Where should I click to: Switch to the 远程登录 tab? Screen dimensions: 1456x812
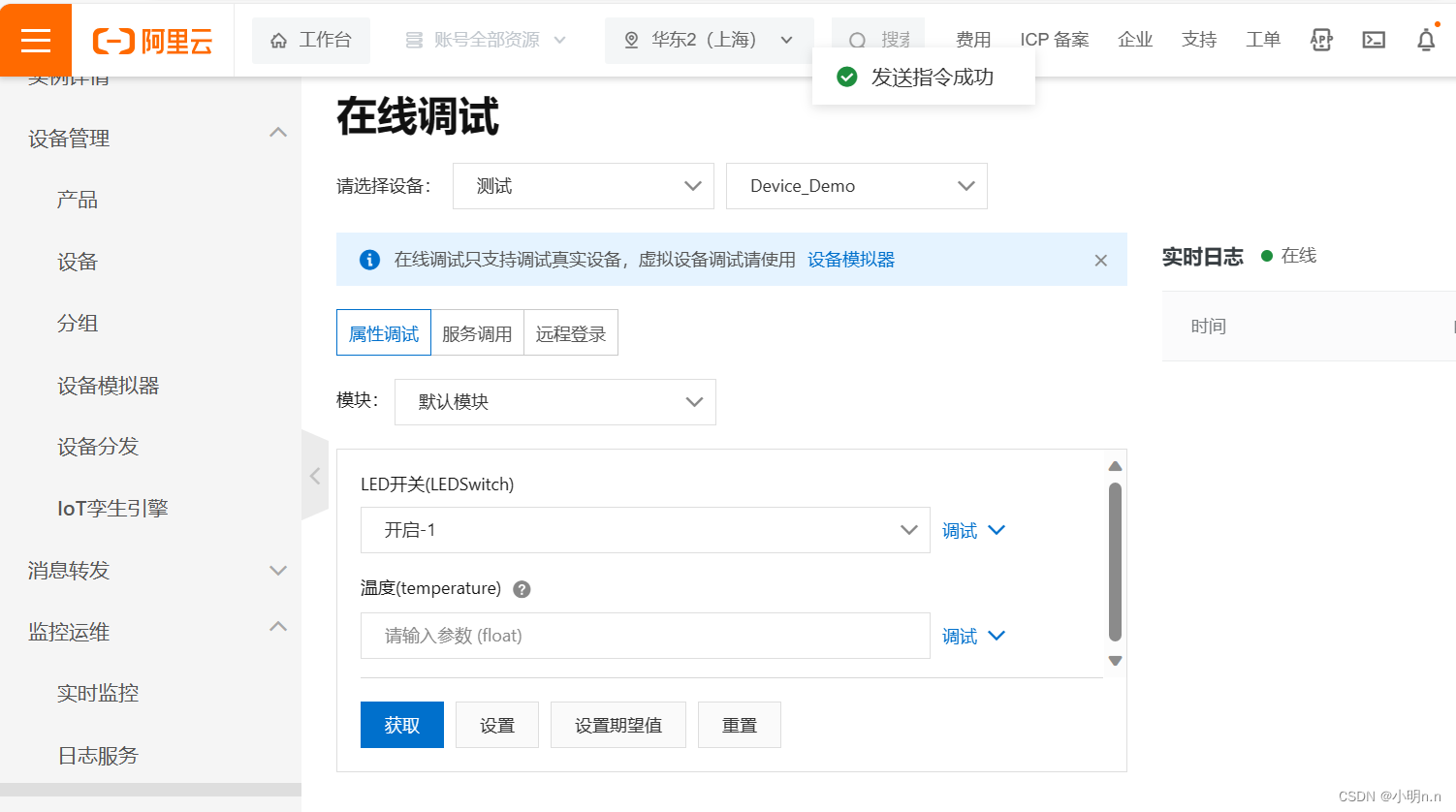[571, 333]
